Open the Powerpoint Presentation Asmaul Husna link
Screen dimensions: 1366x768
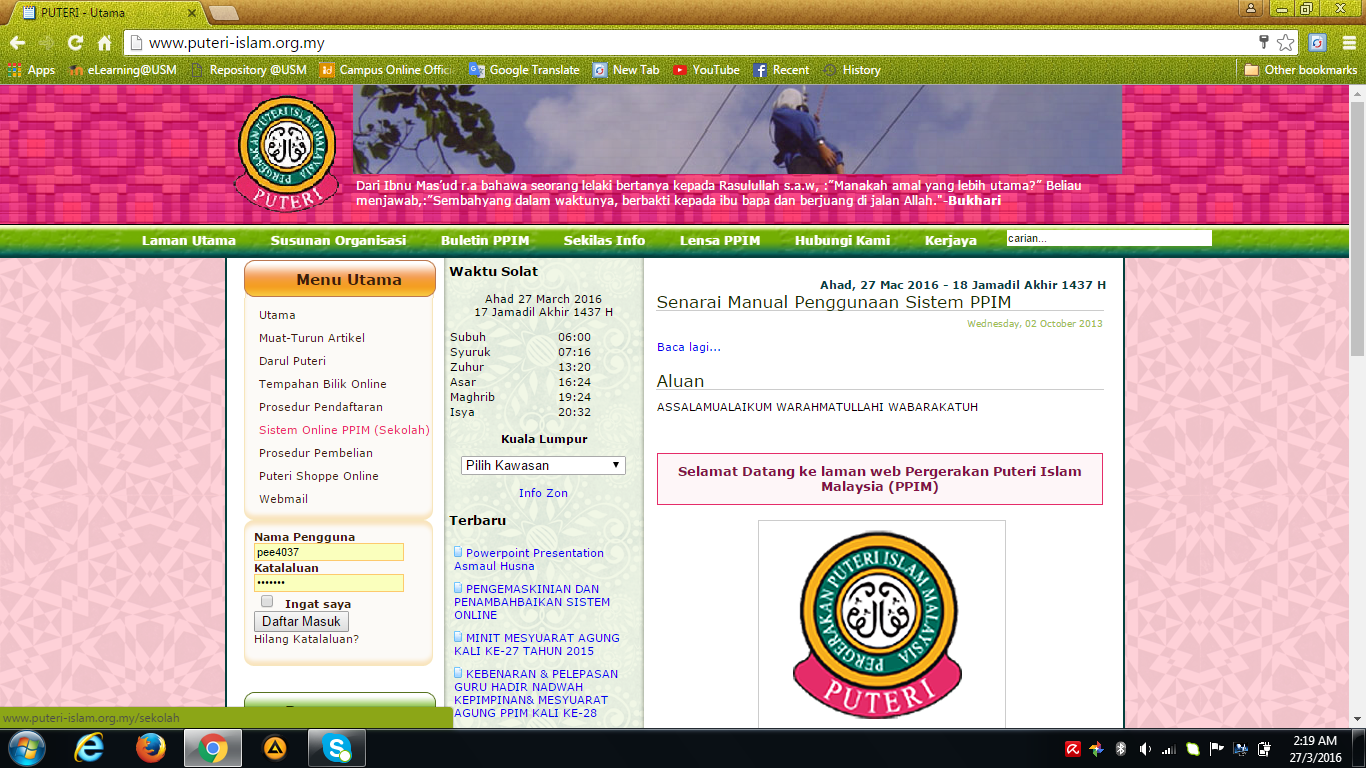click(x=529, y=559)
